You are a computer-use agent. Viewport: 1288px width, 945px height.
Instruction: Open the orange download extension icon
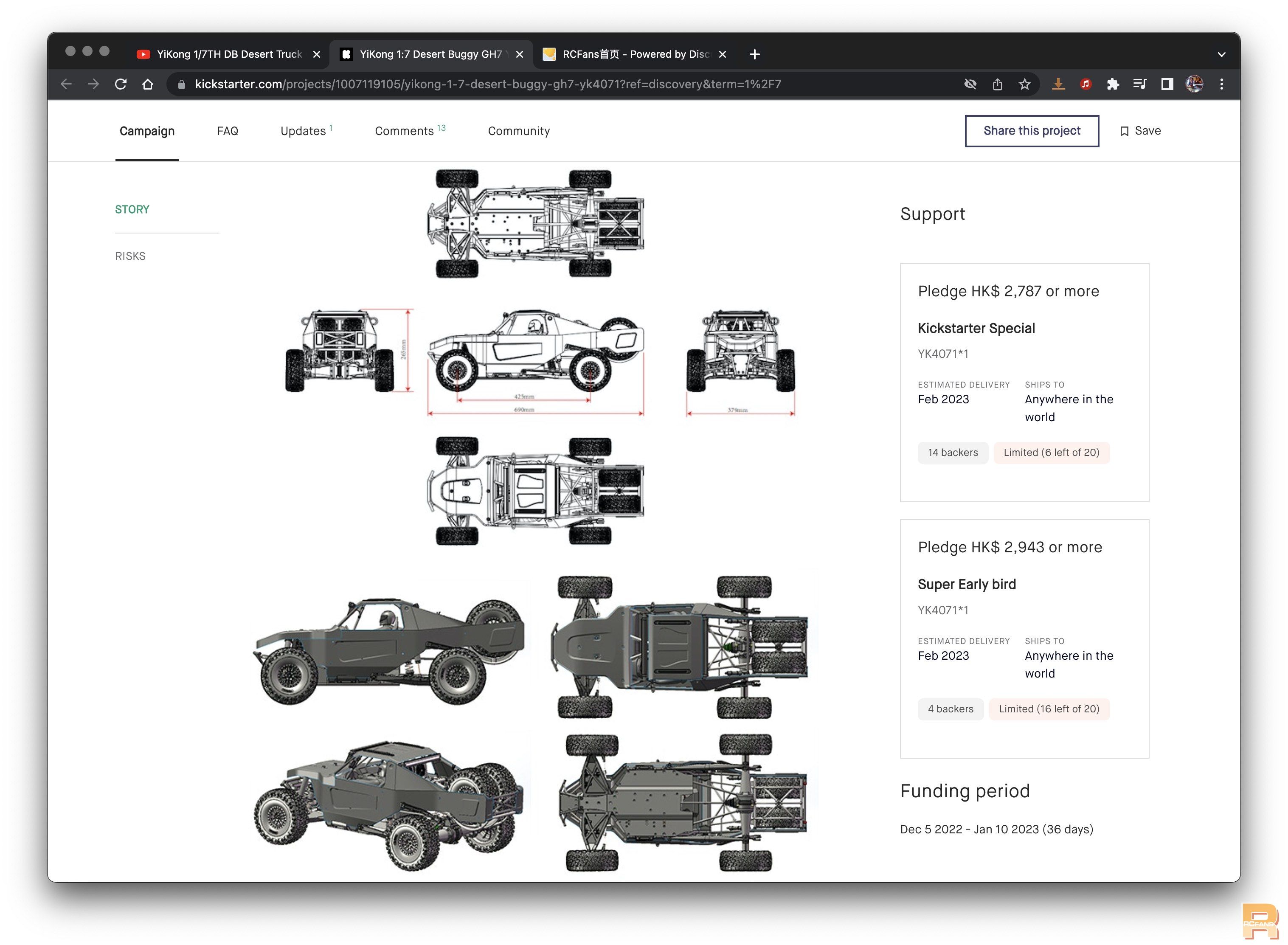point(1058,84)
